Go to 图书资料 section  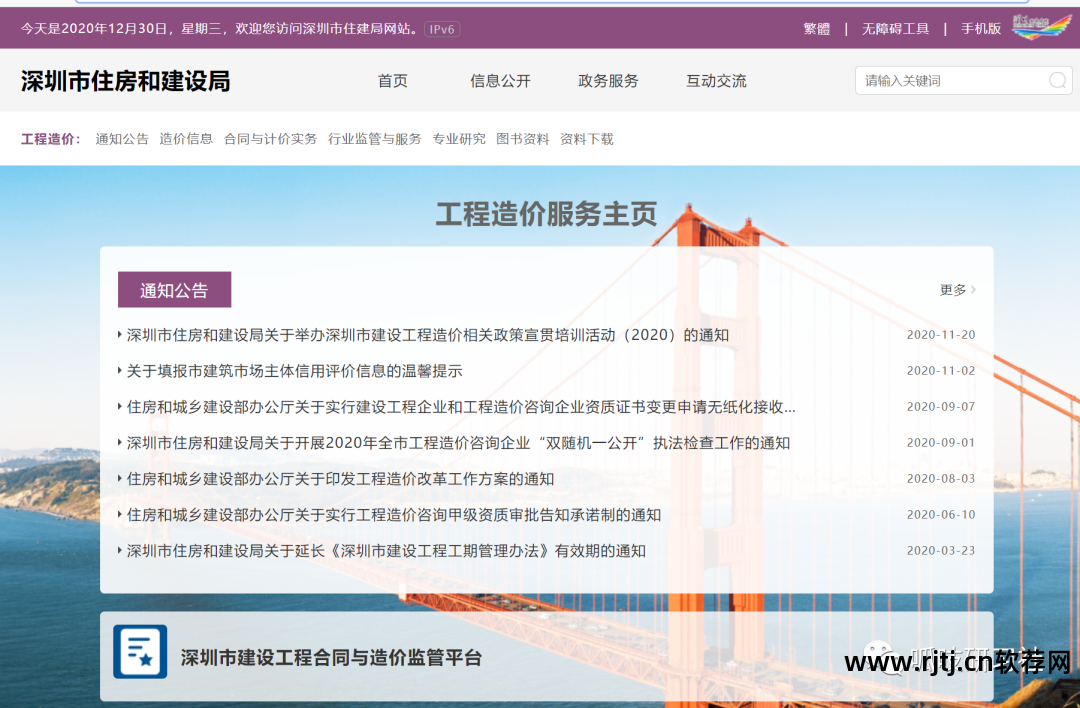[x=523, y=139]
